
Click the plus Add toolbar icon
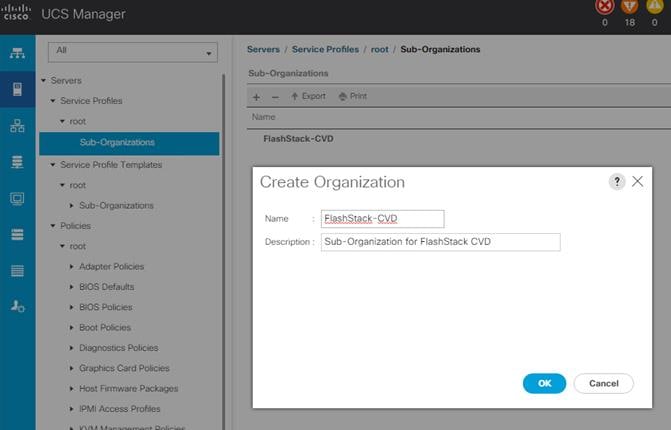click(x=256, y=97)
